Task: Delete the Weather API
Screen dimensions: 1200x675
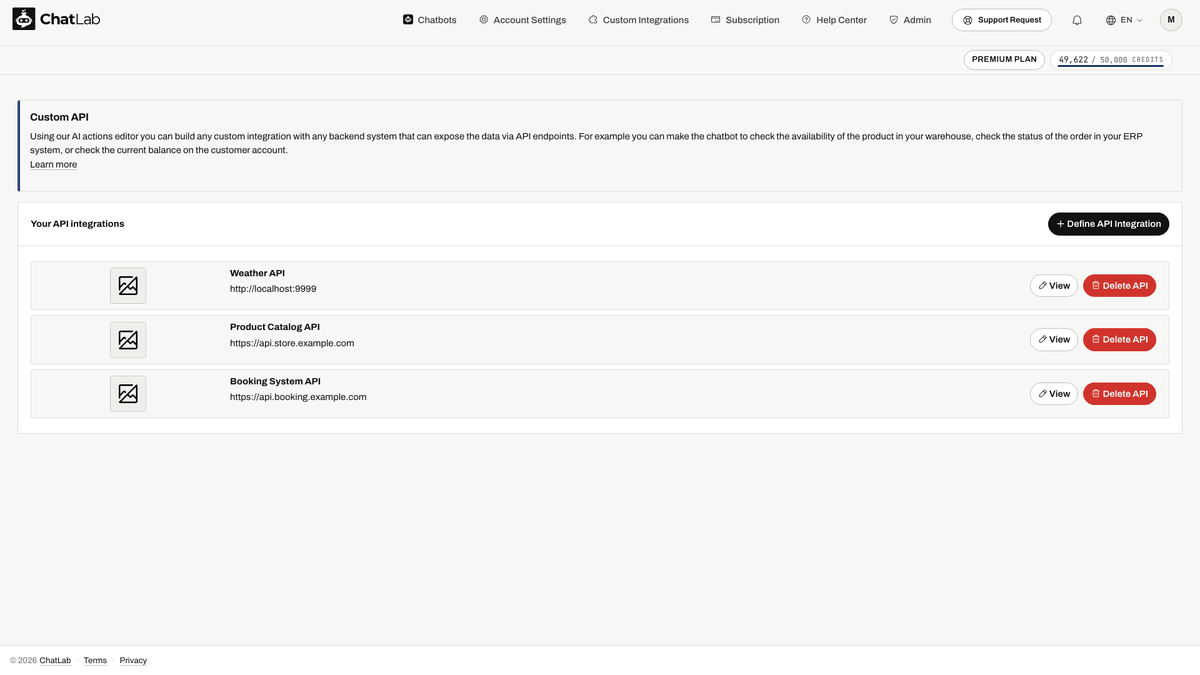Action: pyautogui.click(x=1119, y=286)
